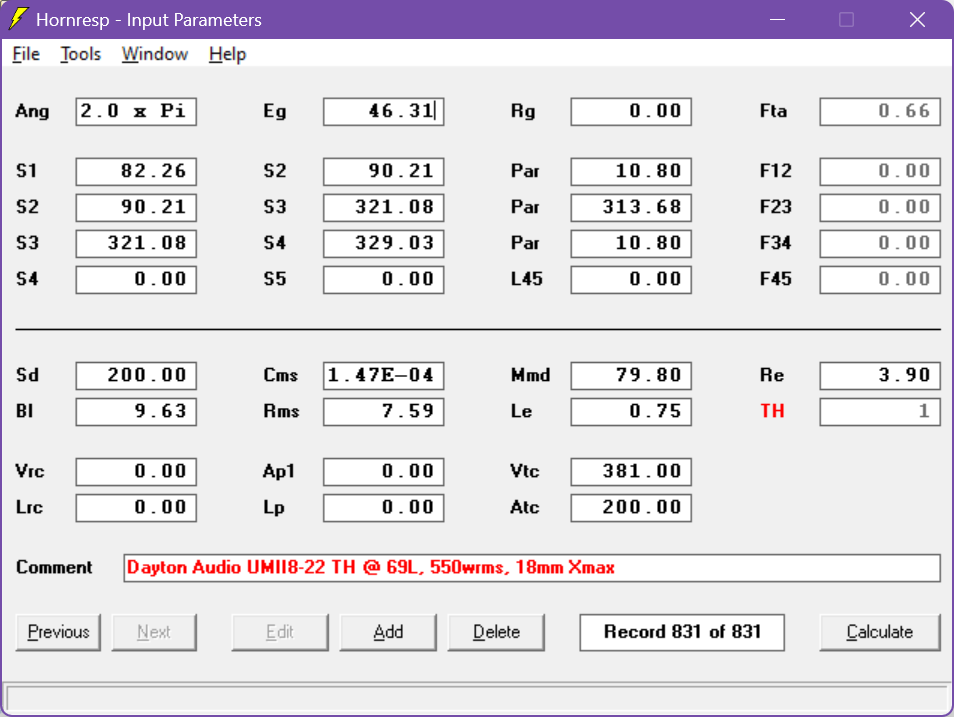Open the Window menu
The image size is (954, 717).
(x=155, y=54)
